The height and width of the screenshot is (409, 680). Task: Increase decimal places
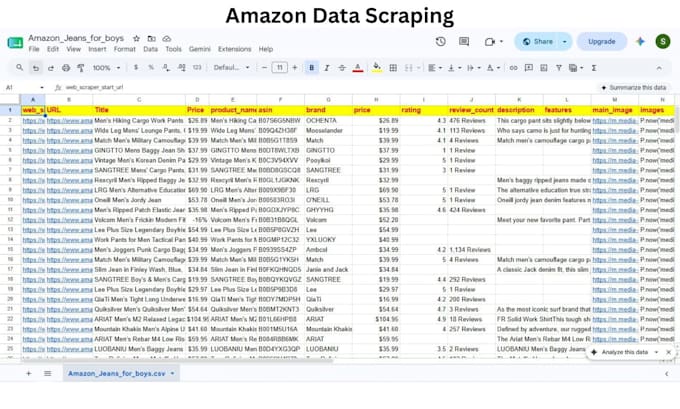click(x=182, y=68)
